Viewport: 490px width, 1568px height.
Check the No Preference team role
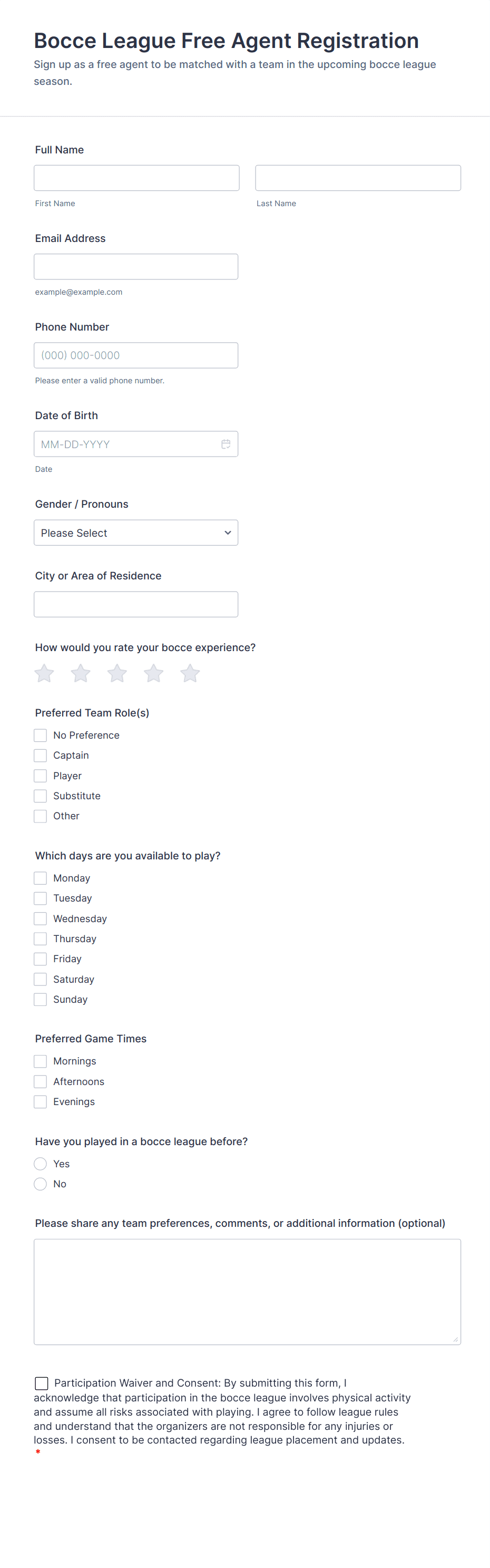point(40,734)
